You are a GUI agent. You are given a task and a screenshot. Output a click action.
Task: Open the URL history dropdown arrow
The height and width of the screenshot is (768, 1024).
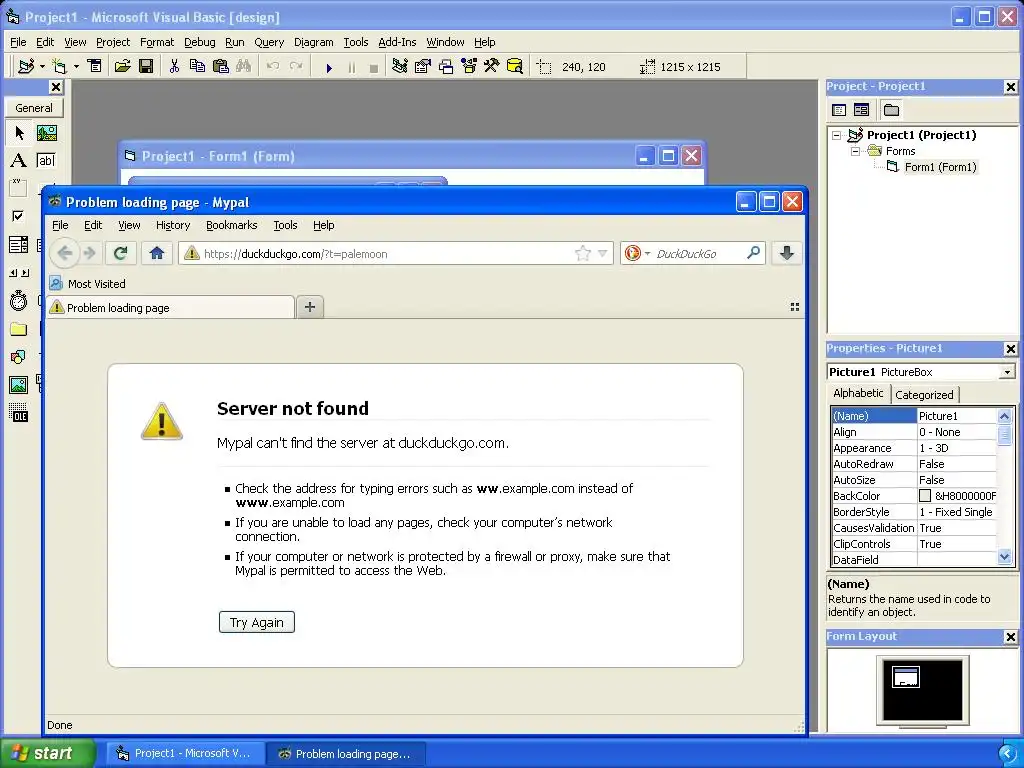coord(602,253)
